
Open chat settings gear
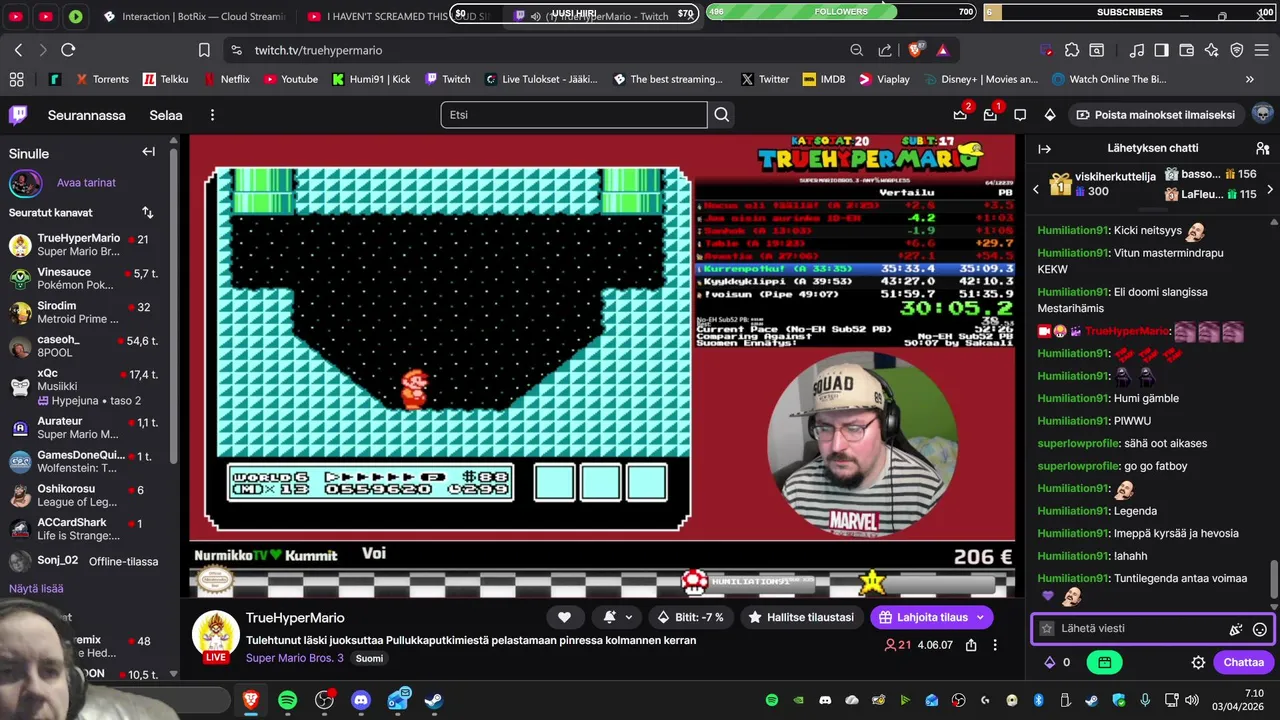click(1198, 662)
